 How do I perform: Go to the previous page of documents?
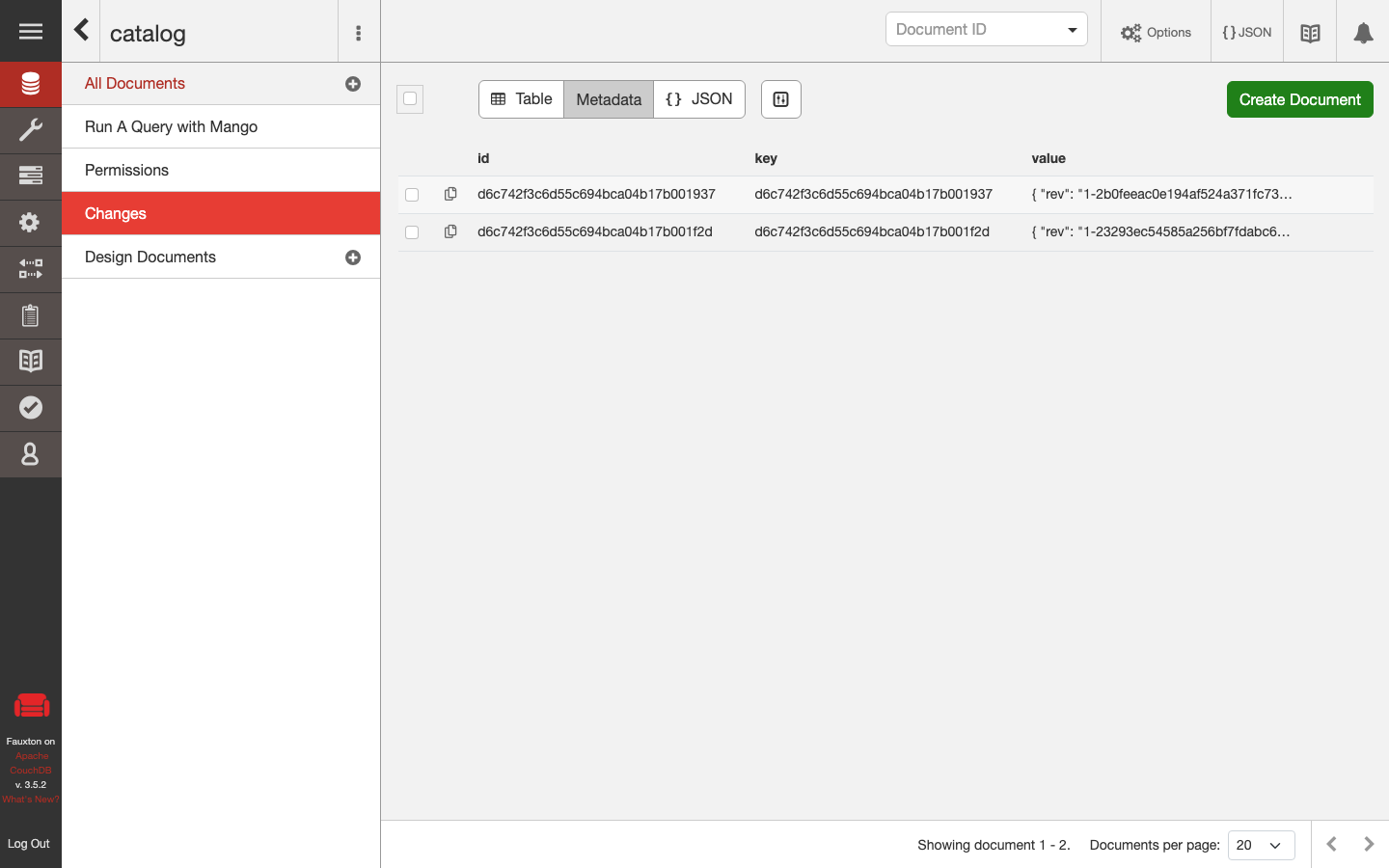click(1331, 844)
